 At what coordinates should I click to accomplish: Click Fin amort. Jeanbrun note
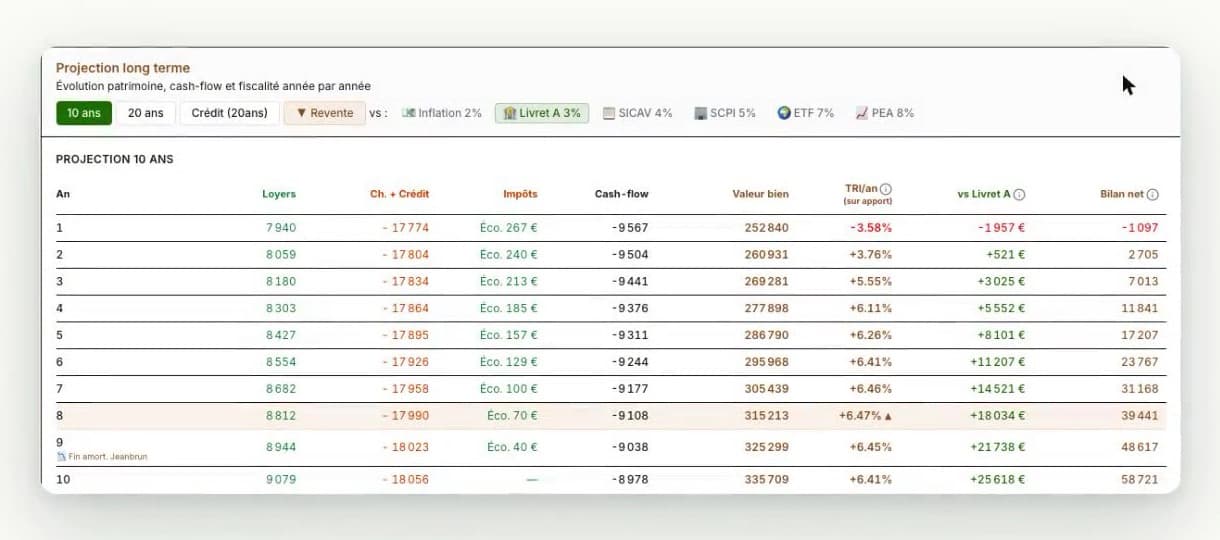tap(101, 457)
